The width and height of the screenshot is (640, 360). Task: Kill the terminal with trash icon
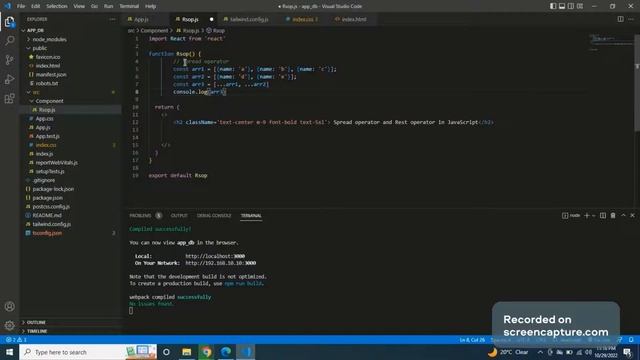[613, 216]
